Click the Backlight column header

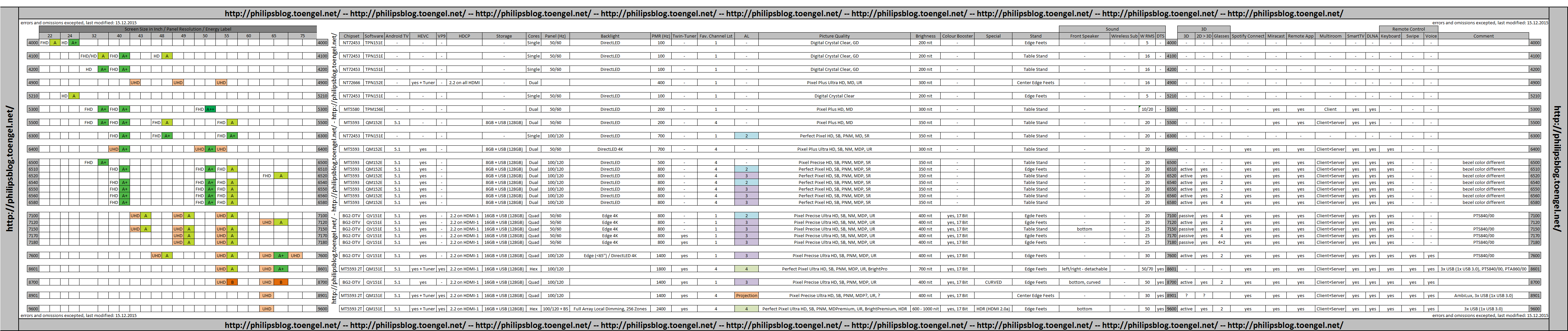click(610, 36)
